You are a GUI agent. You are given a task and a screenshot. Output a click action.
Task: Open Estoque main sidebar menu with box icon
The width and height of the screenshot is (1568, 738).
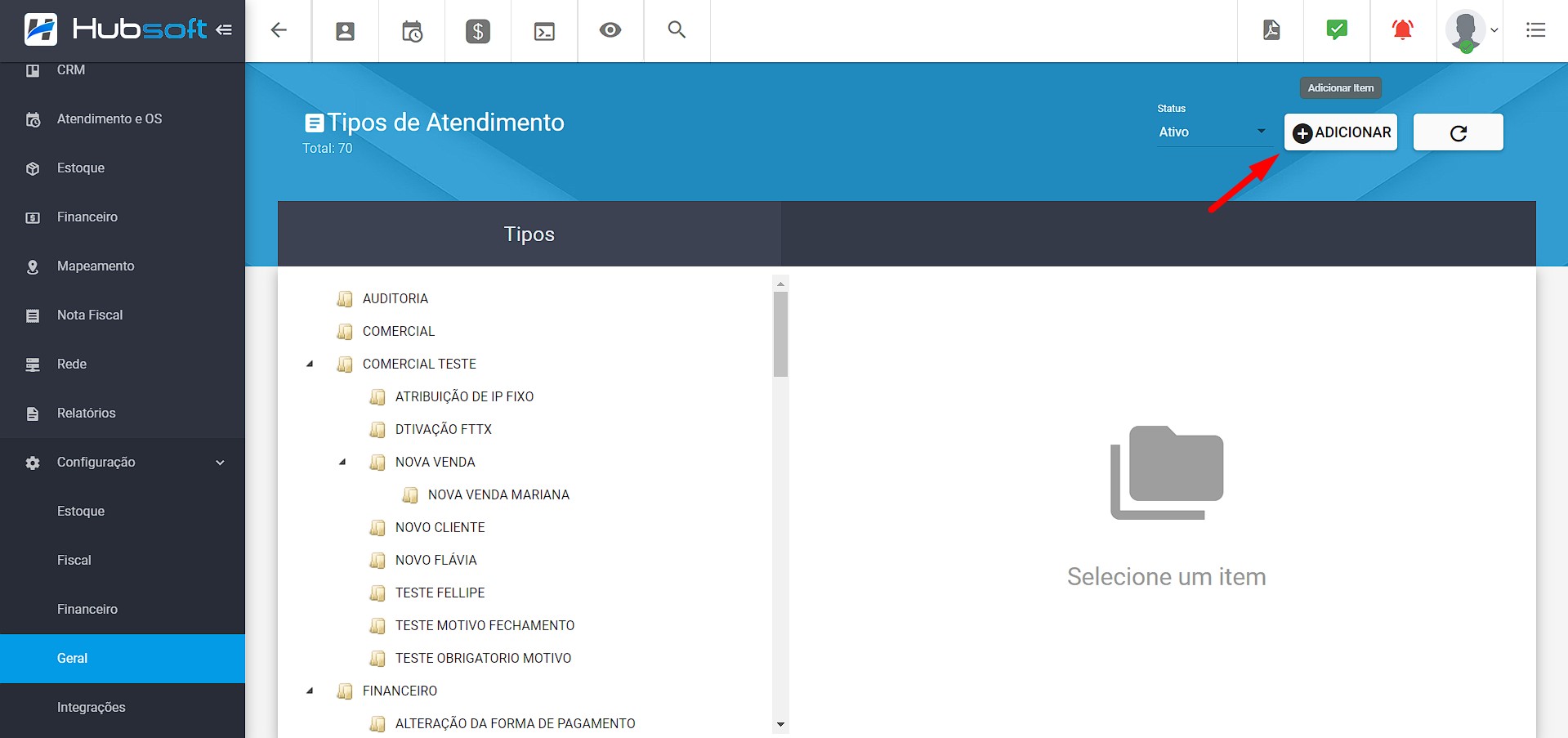(x=123, y=168)
